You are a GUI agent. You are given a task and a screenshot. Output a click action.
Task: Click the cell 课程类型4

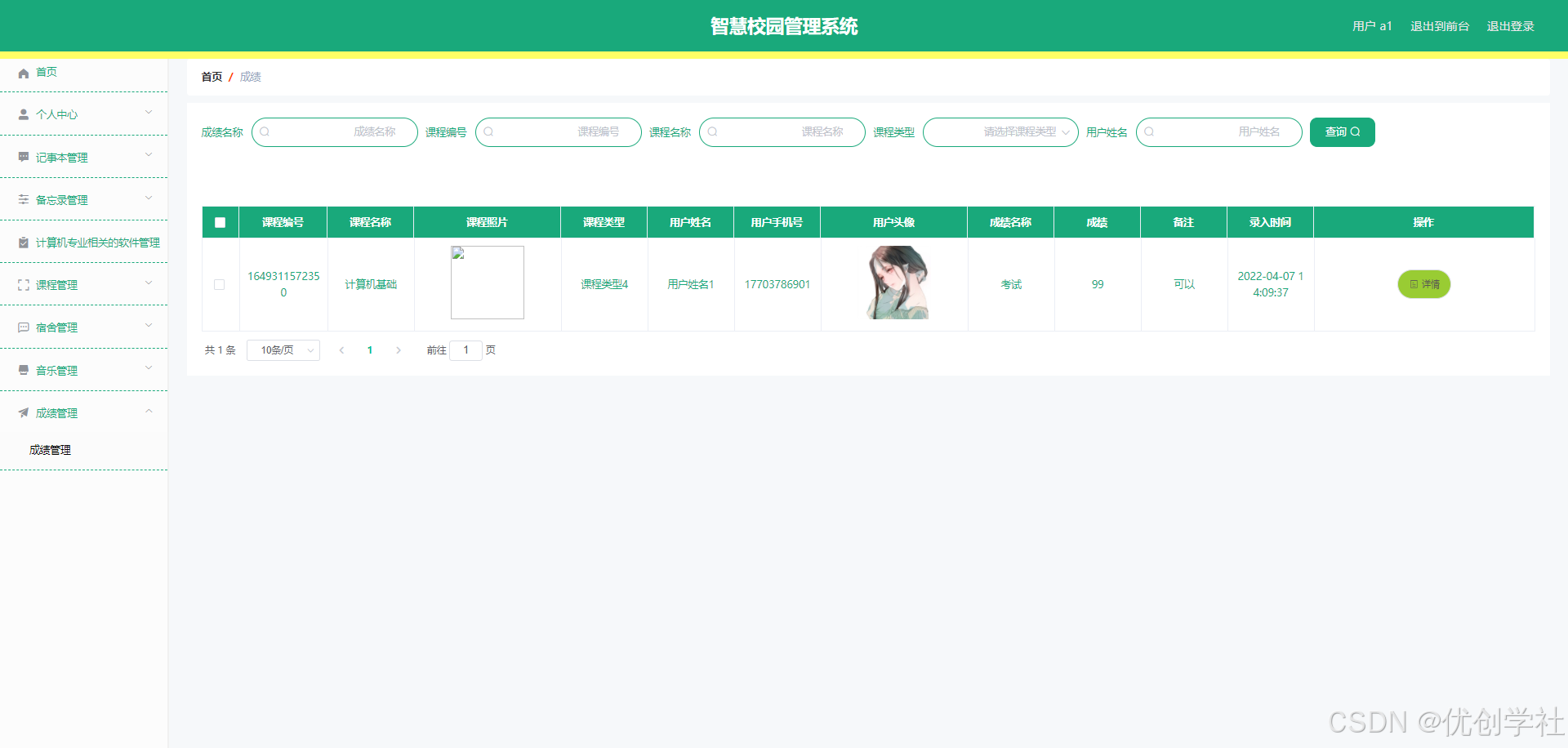(x=604, y=284)
